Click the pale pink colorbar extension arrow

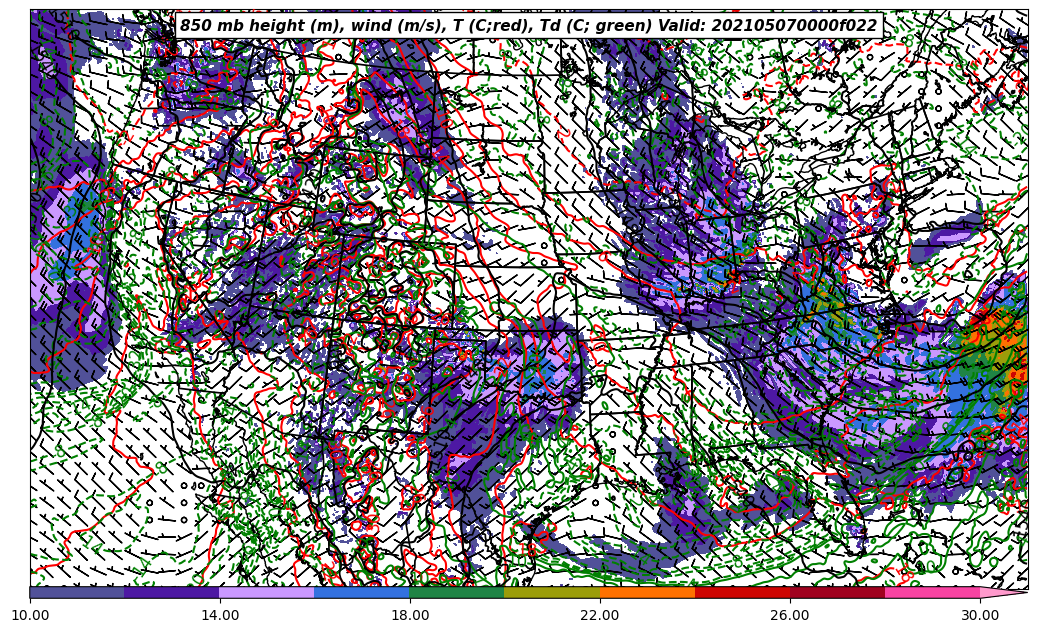click(x=1002, y=592)
